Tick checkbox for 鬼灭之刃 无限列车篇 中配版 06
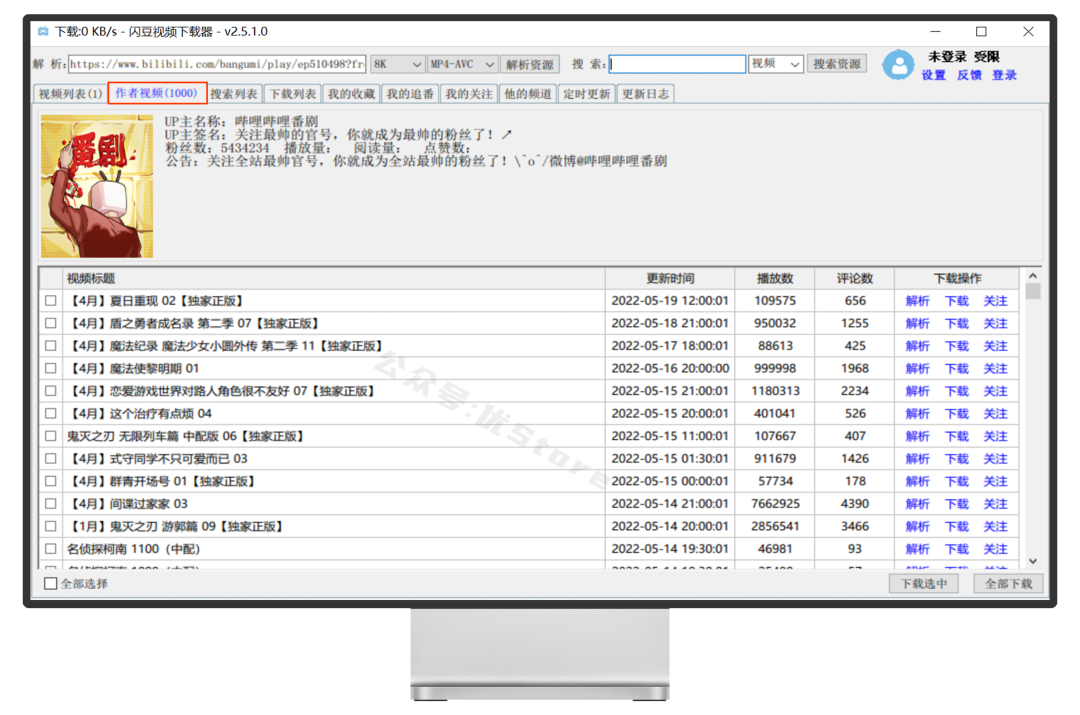1080x715 pixels. pos(50,436)
